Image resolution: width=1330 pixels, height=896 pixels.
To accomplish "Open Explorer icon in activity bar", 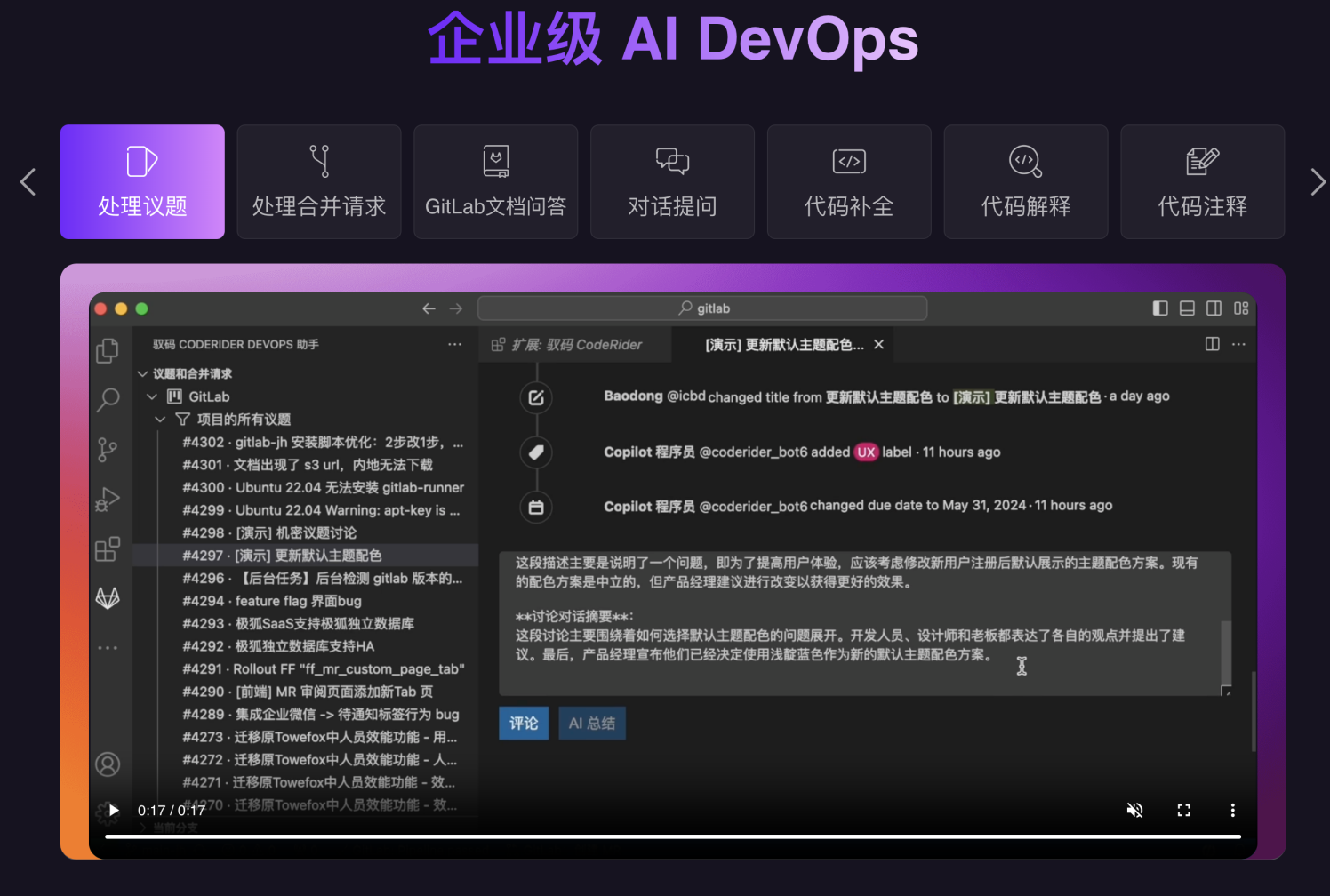I will point(108,351).
